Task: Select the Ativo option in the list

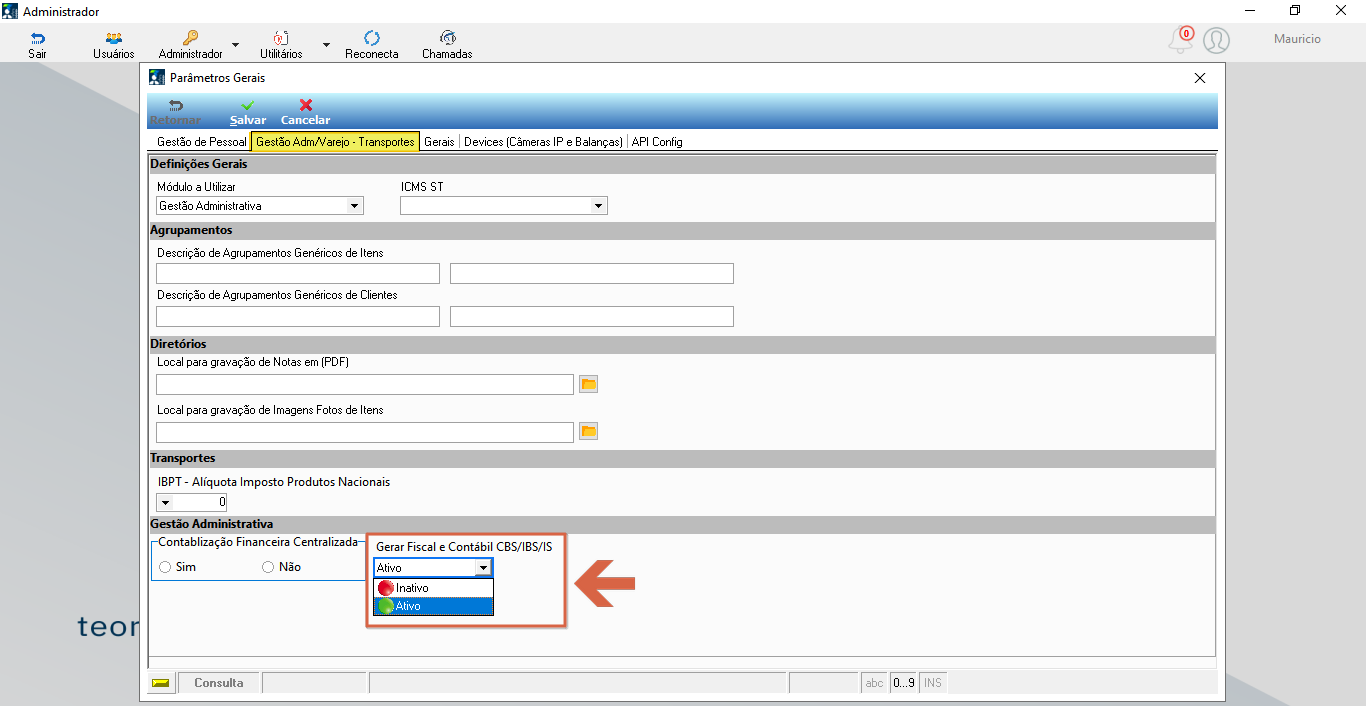Action: (434, 606)
